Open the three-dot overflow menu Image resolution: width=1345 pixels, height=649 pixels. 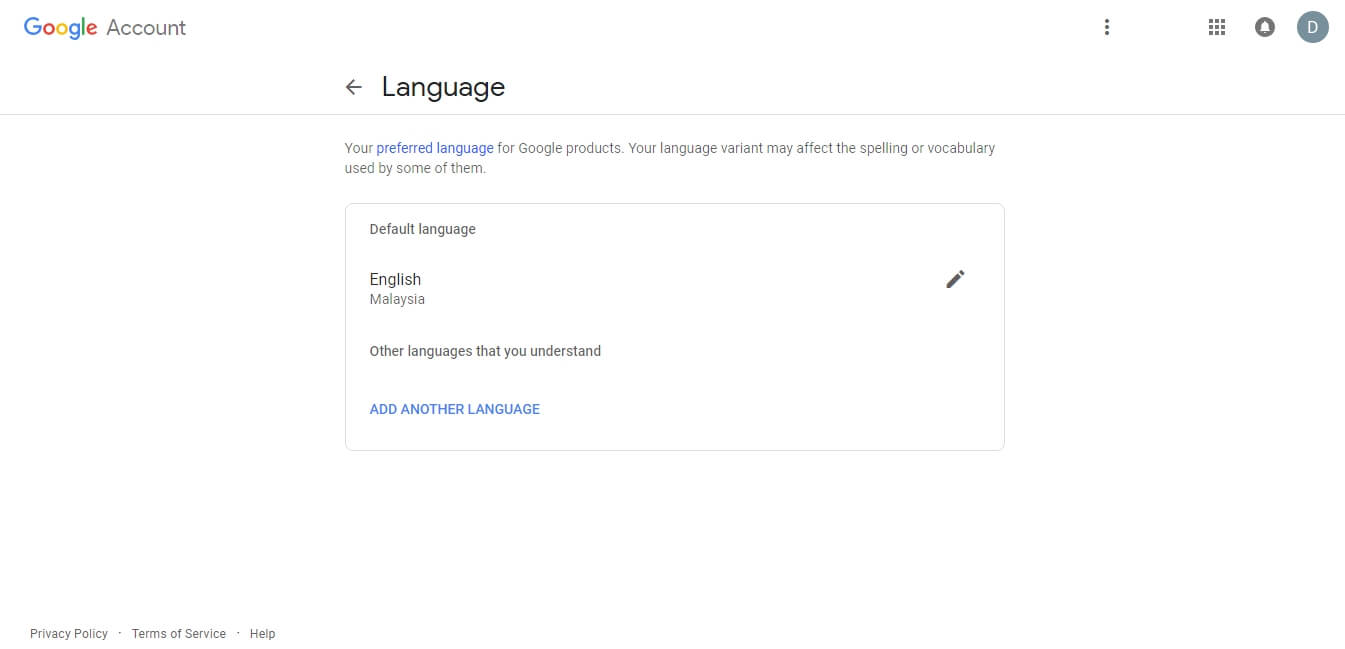click(x=1107, y=27)
